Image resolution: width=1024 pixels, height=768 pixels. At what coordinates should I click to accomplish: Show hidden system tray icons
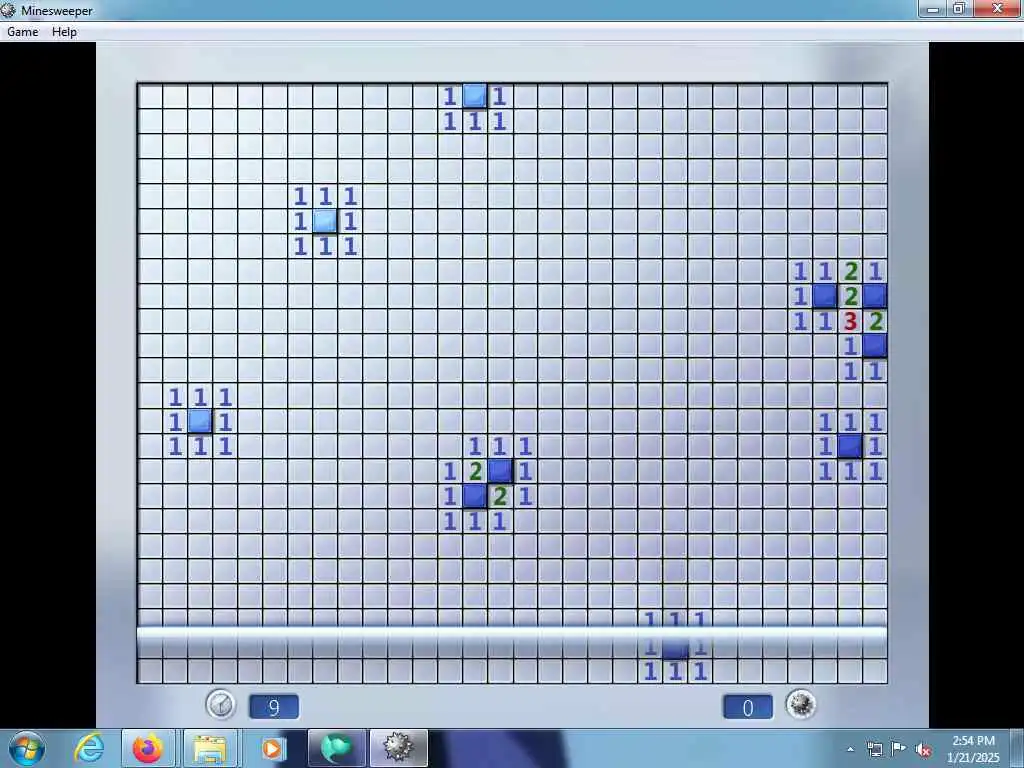coord(850,750)
